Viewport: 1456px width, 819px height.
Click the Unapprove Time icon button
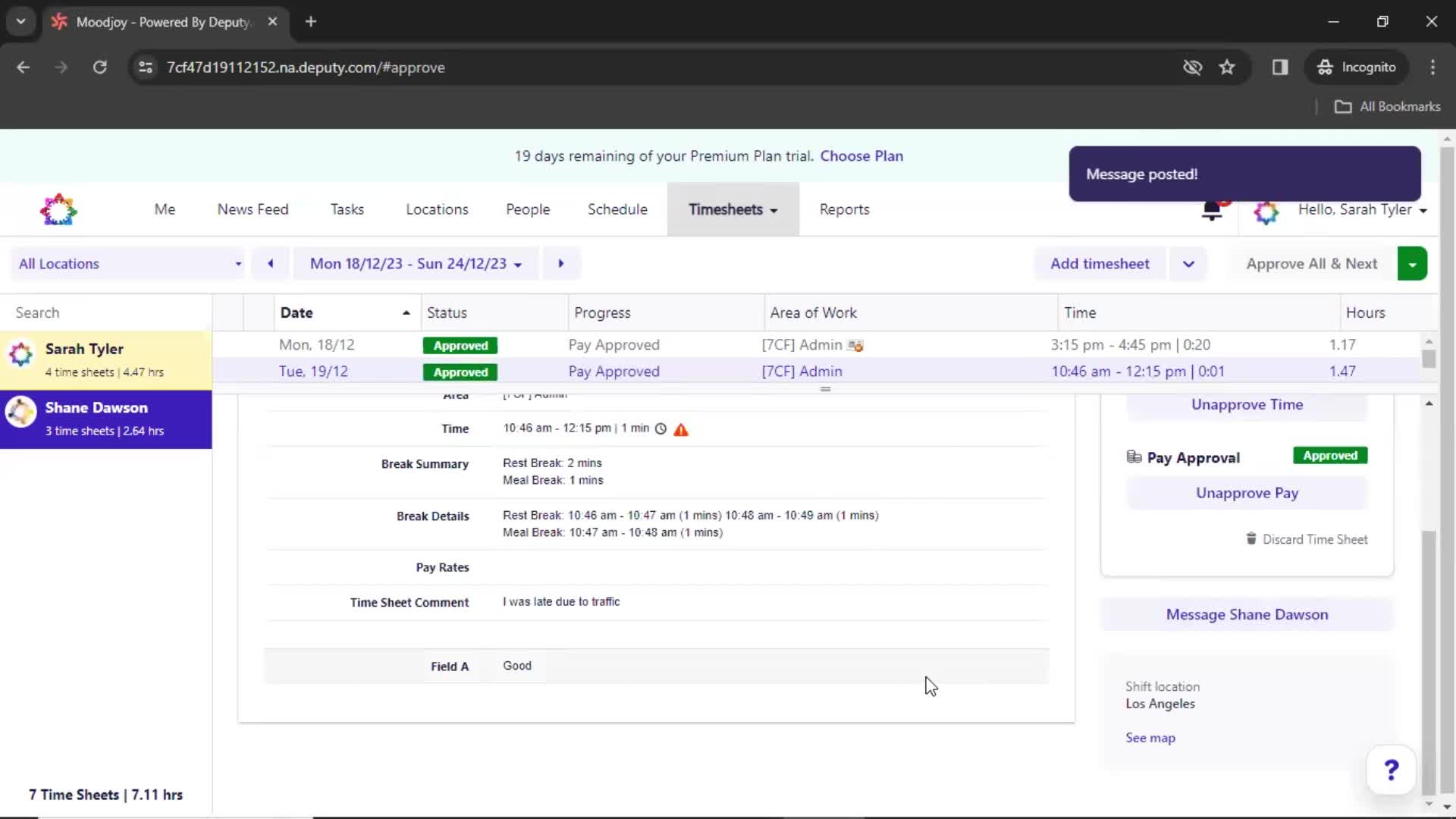click(1247, 404)
